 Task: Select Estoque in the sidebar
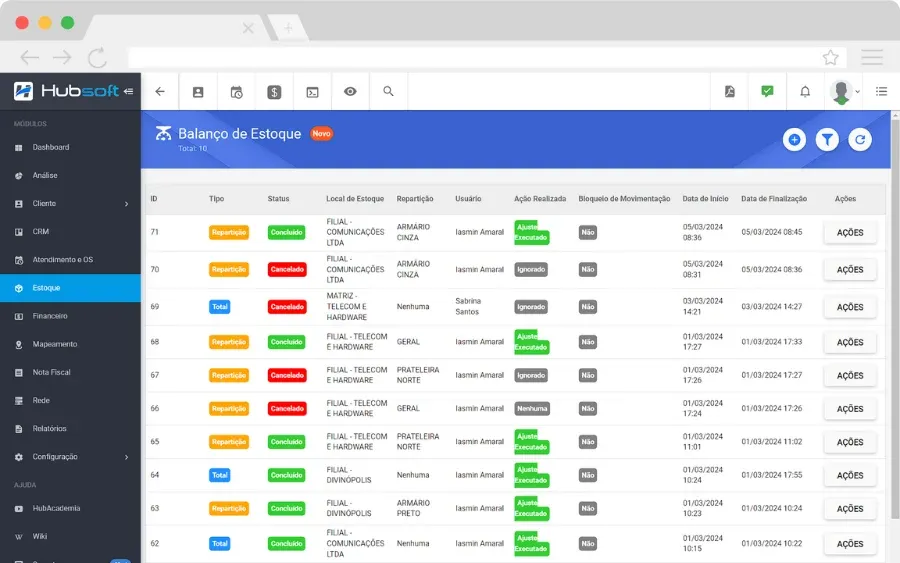coord(70,288)
